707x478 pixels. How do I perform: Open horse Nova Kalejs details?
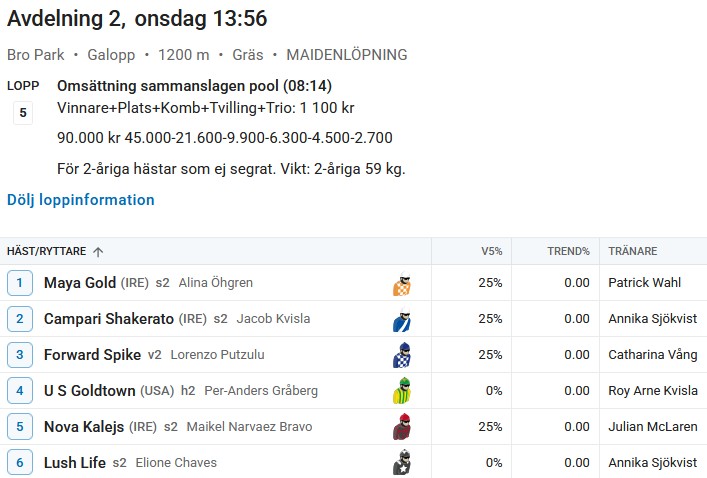point(84,427)
